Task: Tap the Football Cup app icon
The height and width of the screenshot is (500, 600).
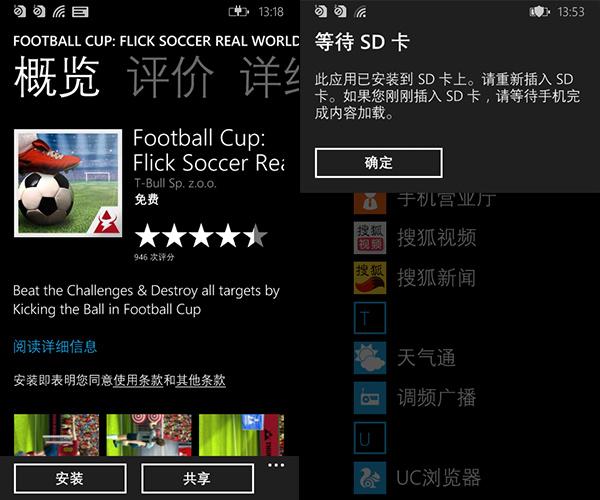Action: [x=68, y=183]
